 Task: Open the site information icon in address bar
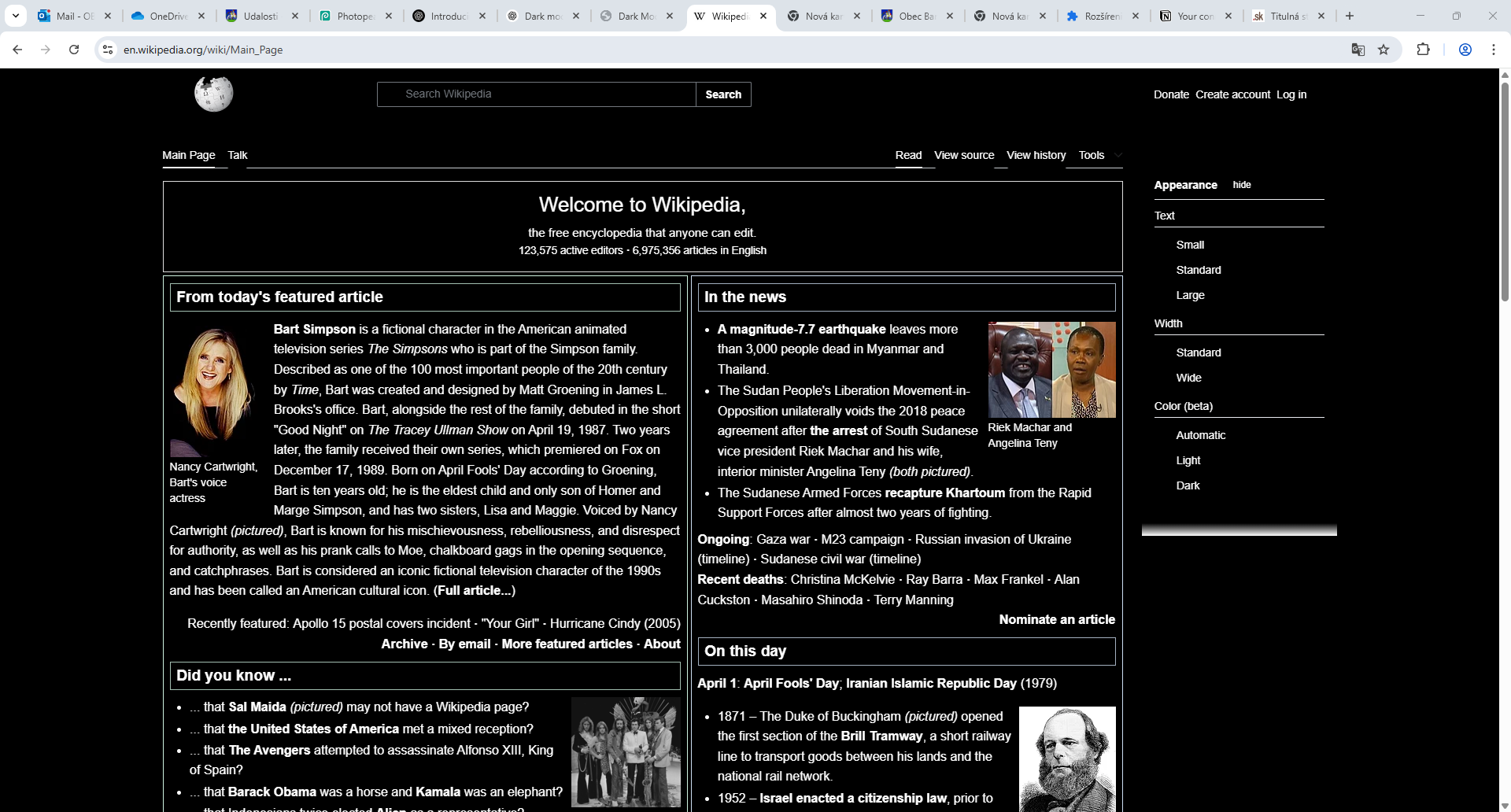click(x=109, y=50)
